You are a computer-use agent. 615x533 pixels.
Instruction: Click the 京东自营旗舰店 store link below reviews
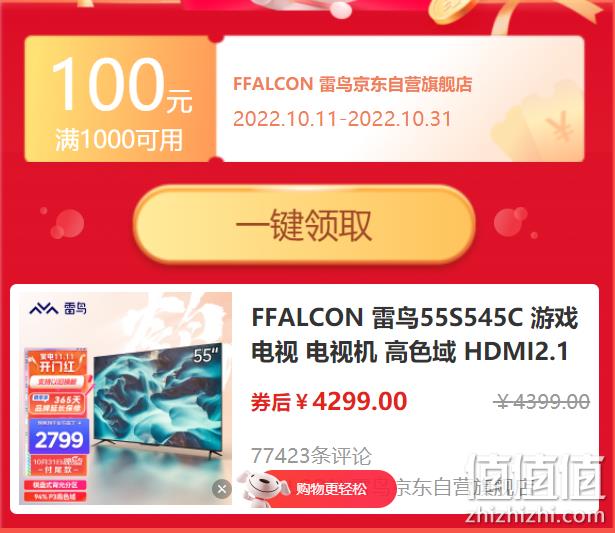465,488
